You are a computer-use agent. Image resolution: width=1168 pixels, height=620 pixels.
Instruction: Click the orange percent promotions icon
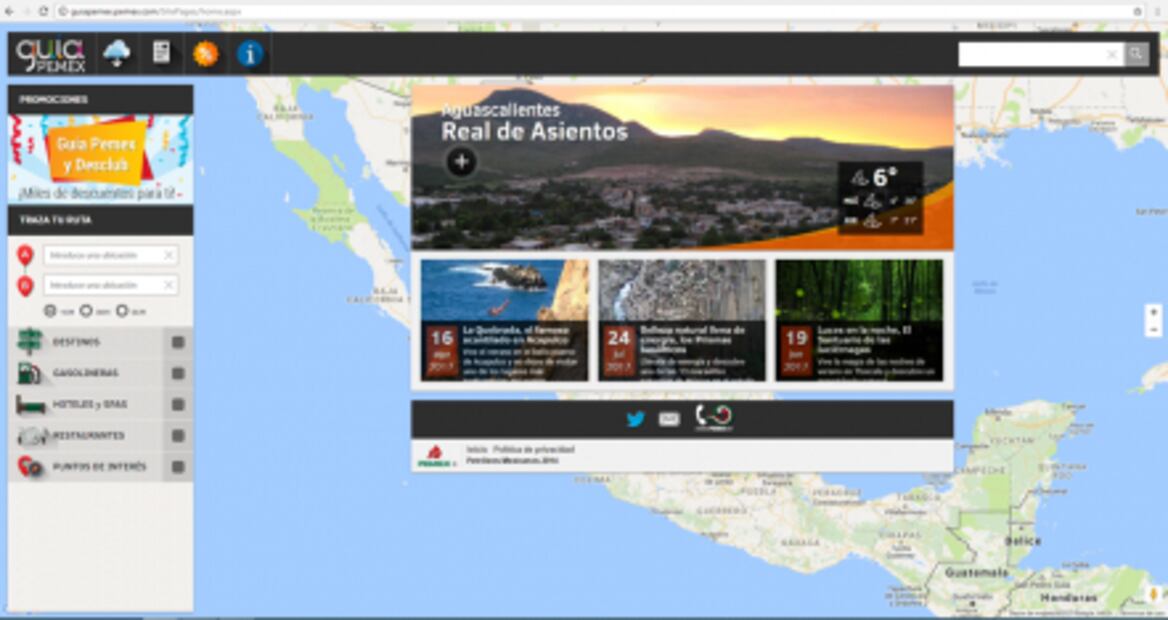205,54
